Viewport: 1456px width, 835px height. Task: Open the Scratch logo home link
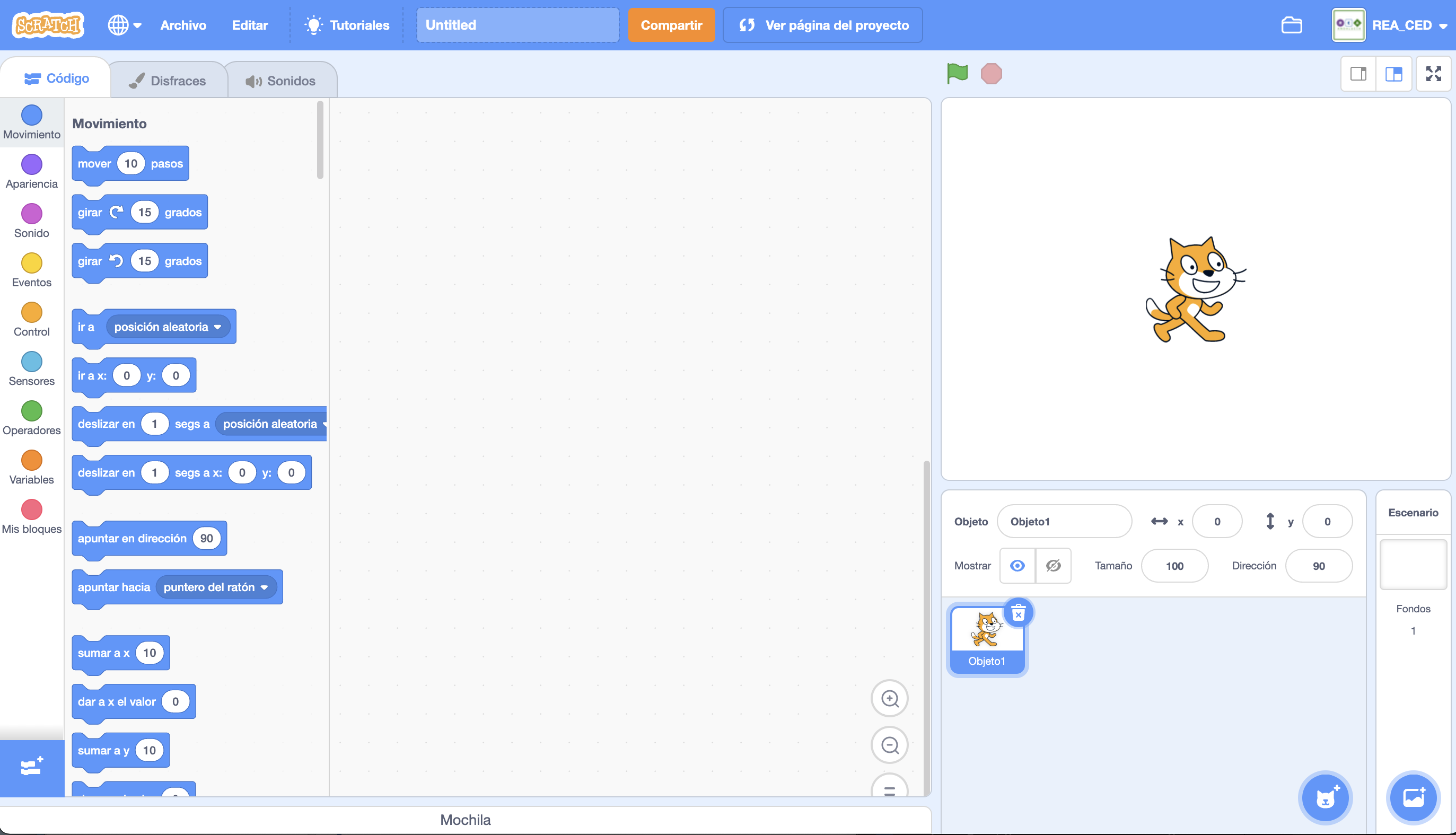pyautogui.click(x=48, y=25)
